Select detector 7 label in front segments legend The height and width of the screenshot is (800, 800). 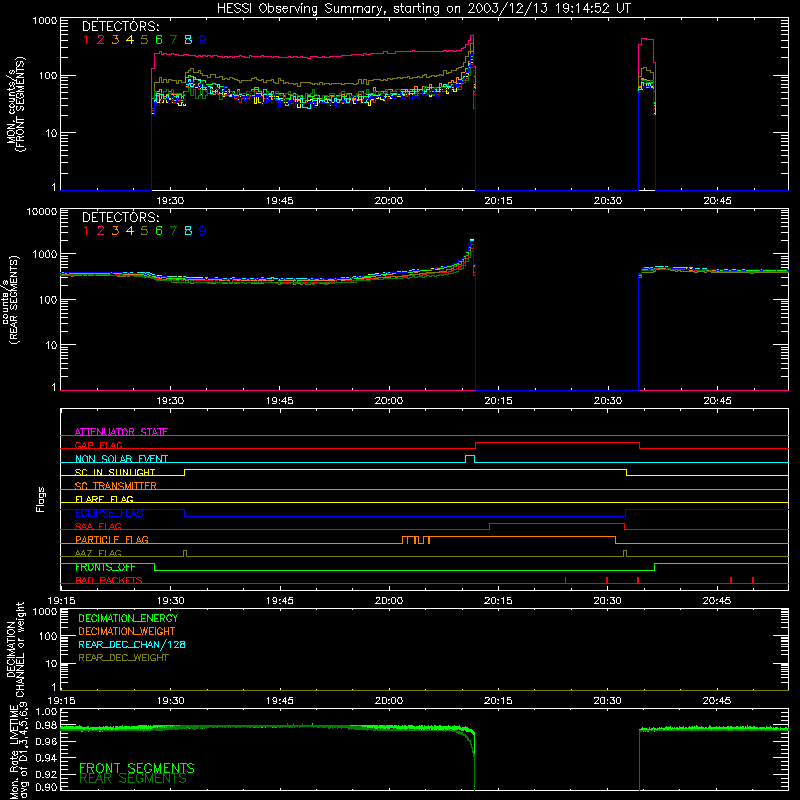pyautogui.click(x=173, y=39)
